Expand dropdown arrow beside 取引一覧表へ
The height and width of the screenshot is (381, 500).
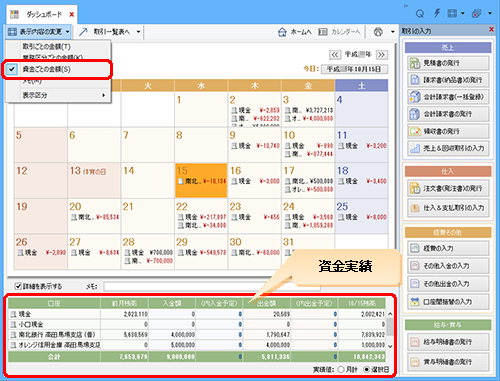click(x=138, y=32)
